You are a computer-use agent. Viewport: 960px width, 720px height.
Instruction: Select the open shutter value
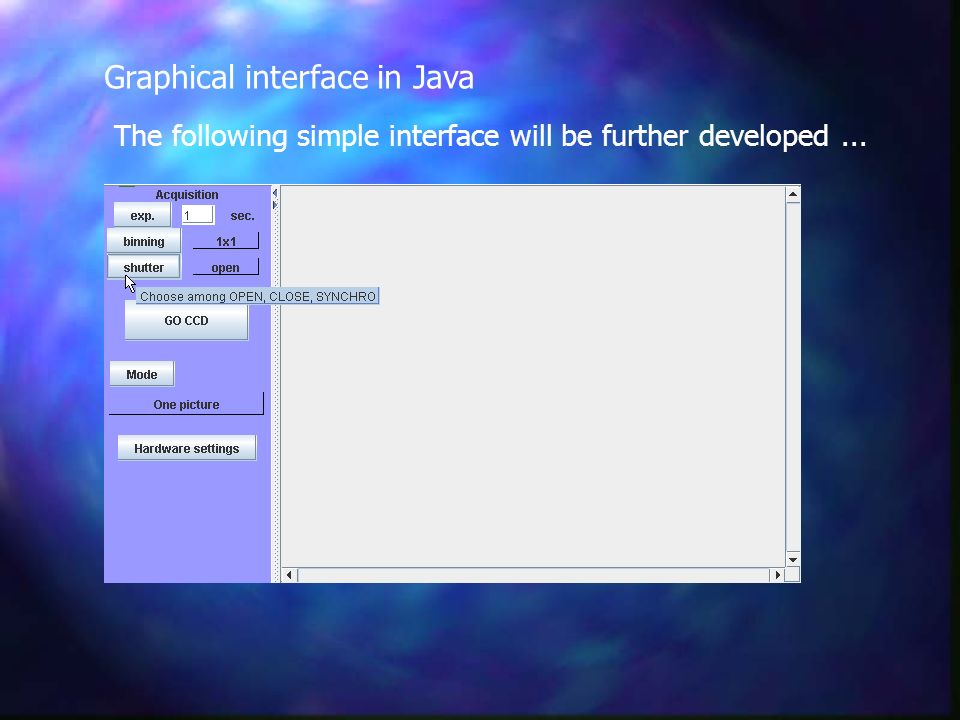click(226, 268)
